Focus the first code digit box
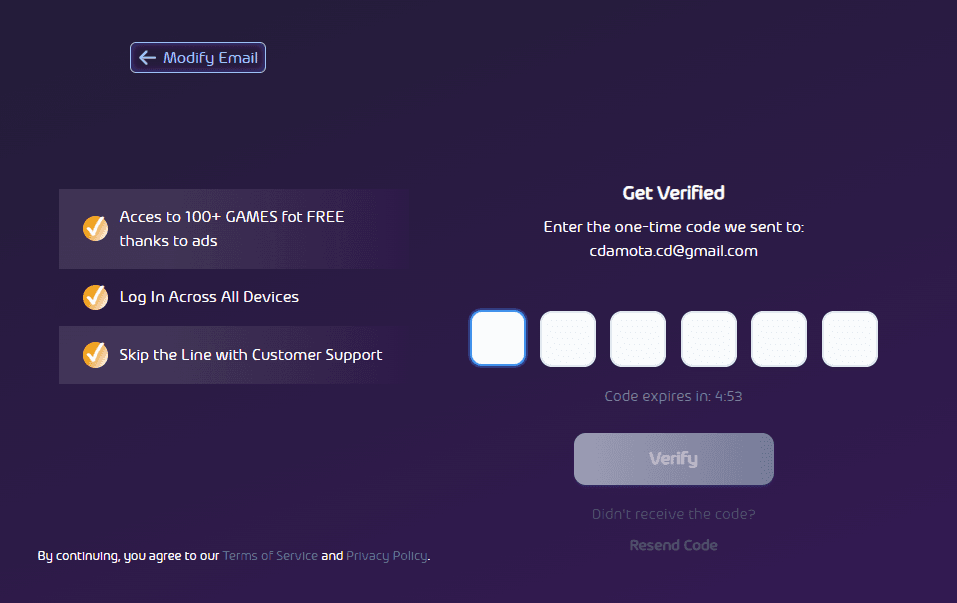This screenshot has width=957, height=603. (x=497, y=339)
